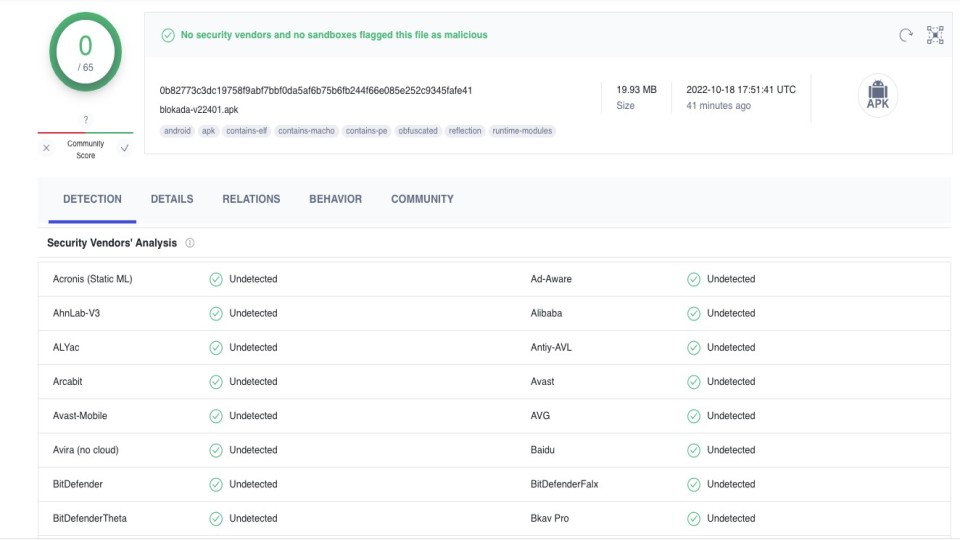
Task: Click the 2022-10-18 17:51:41 UTC timestamp
Action: (741, 89)
